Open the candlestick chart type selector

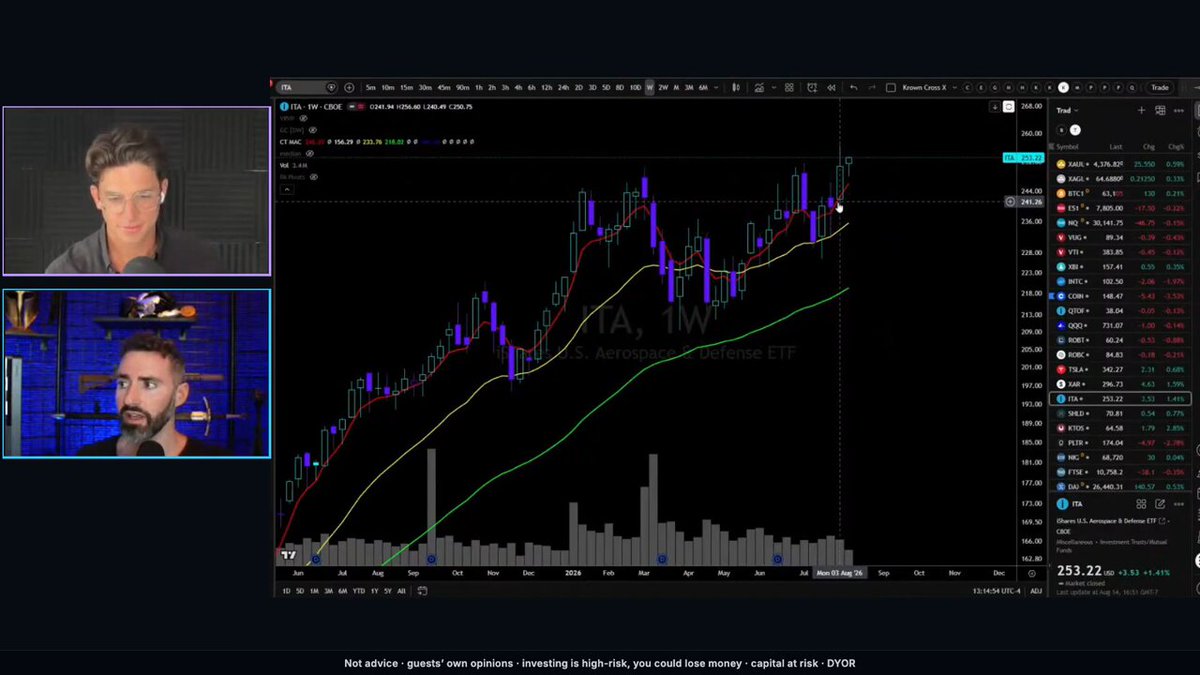coord(737,87)
